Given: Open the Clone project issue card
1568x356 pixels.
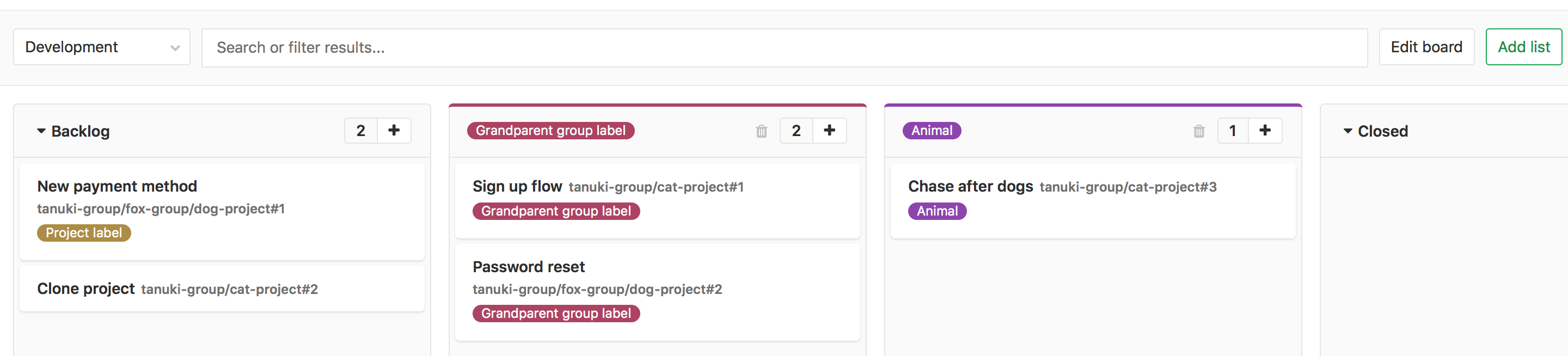Looking at the screenshot, I should pyautogui.click(x=86, y=289).
